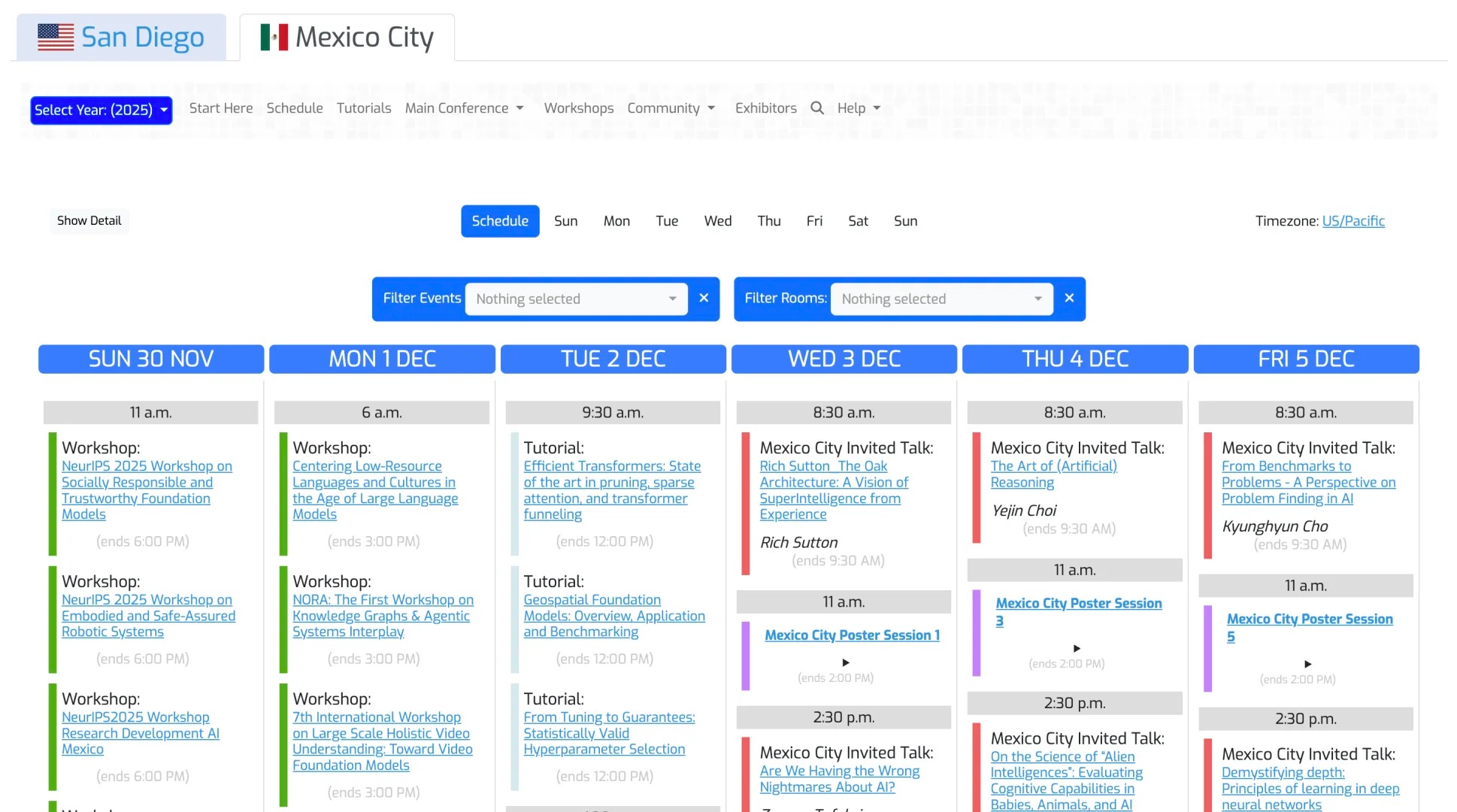Screen dimensions: 1457x812
Task: Clear Filter Events with its X icon
Action: (x=703, y=298)
